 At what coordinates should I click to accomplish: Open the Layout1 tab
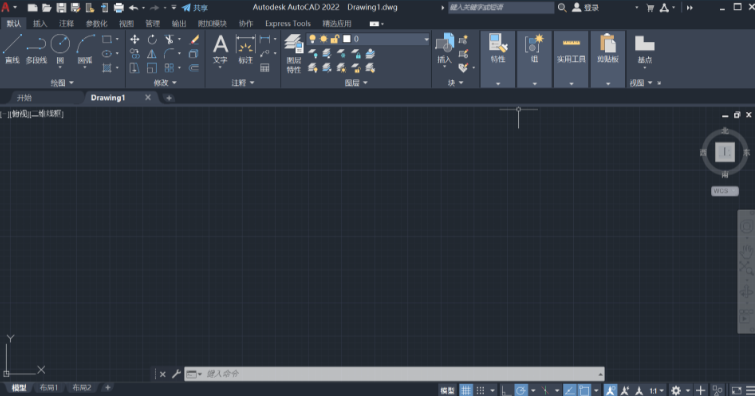click(x=49, y=387)
